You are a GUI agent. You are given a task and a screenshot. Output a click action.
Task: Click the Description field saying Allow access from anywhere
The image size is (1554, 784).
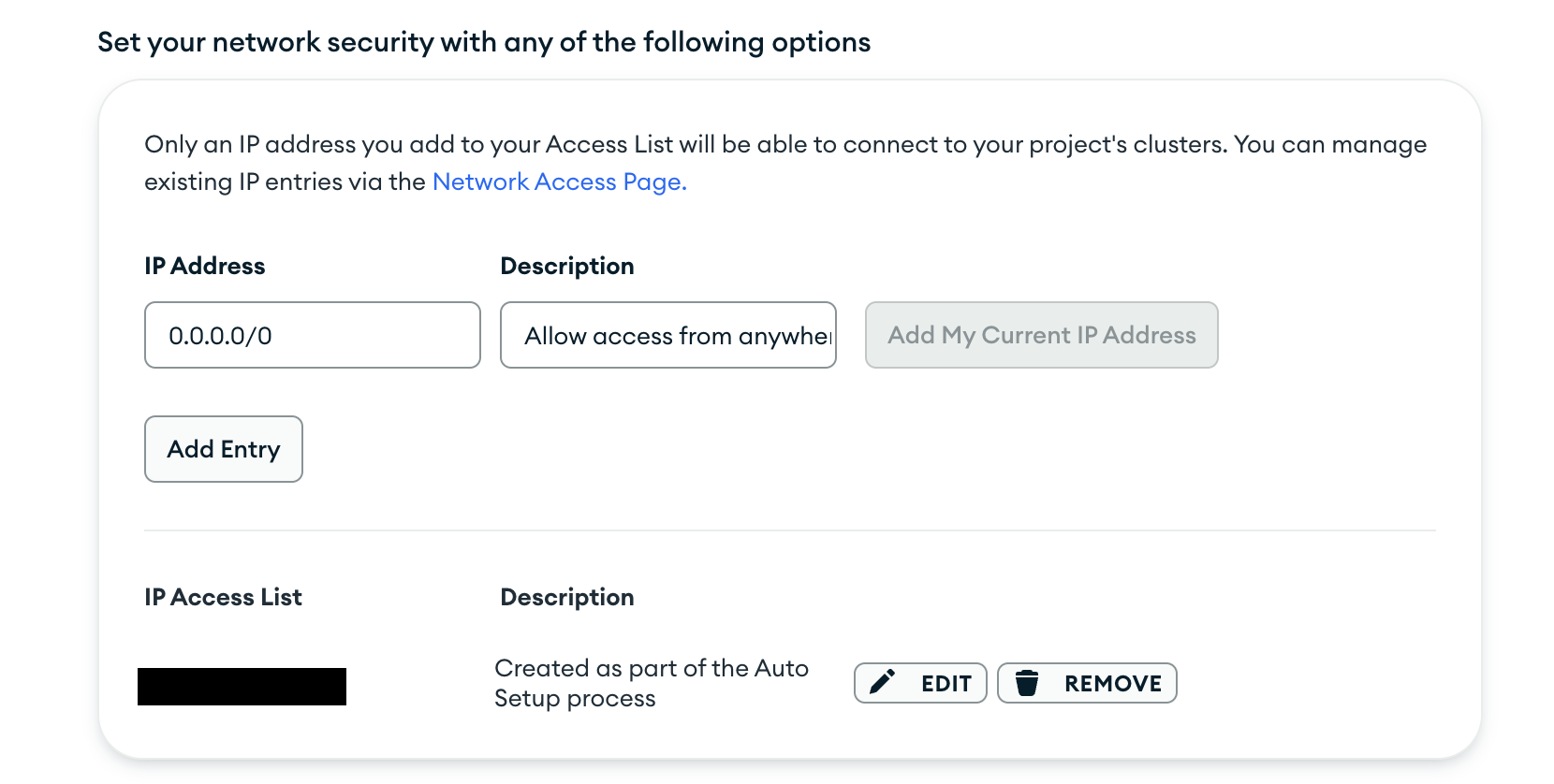[667, 335]
